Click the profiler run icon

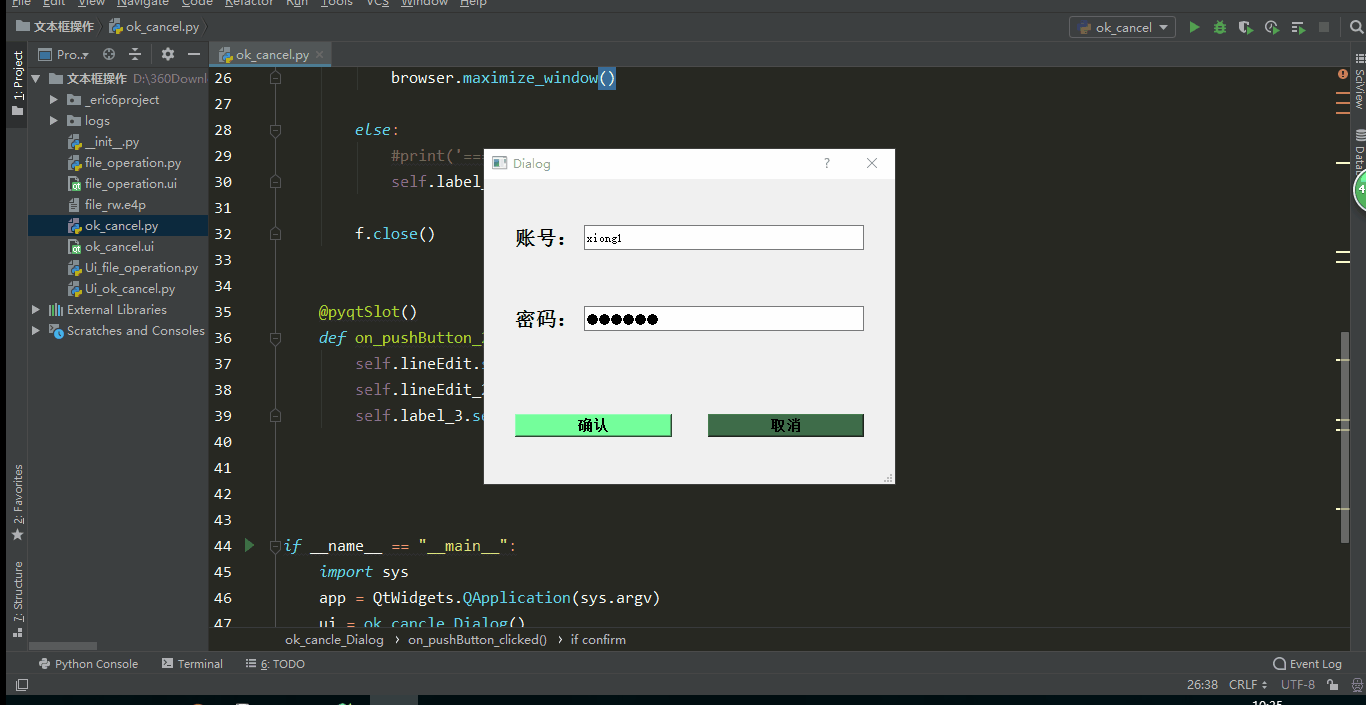coord(1272,28)
